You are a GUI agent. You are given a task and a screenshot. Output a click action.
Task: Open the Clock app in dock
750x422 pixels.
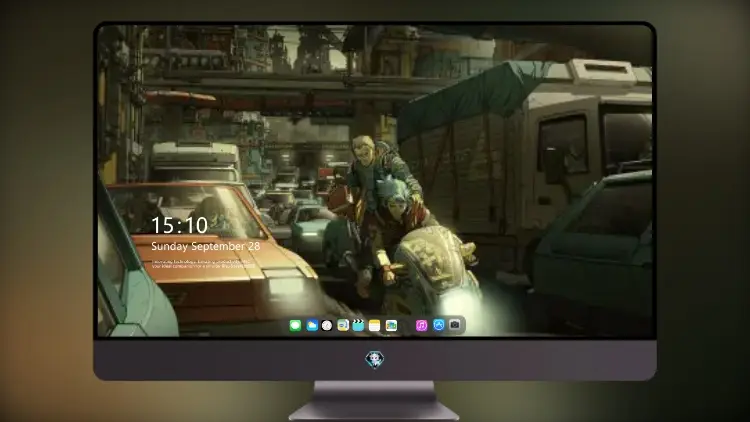(x=327, y=325)
